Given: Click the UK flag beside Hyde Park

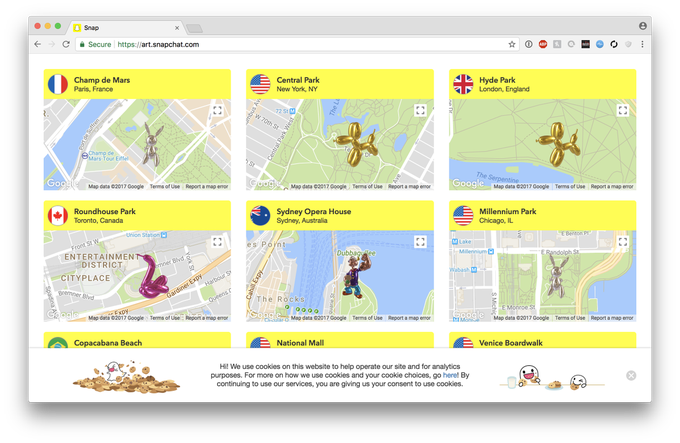Looking at the screenshot, I should pyautogui.click(x=463, y=84).
